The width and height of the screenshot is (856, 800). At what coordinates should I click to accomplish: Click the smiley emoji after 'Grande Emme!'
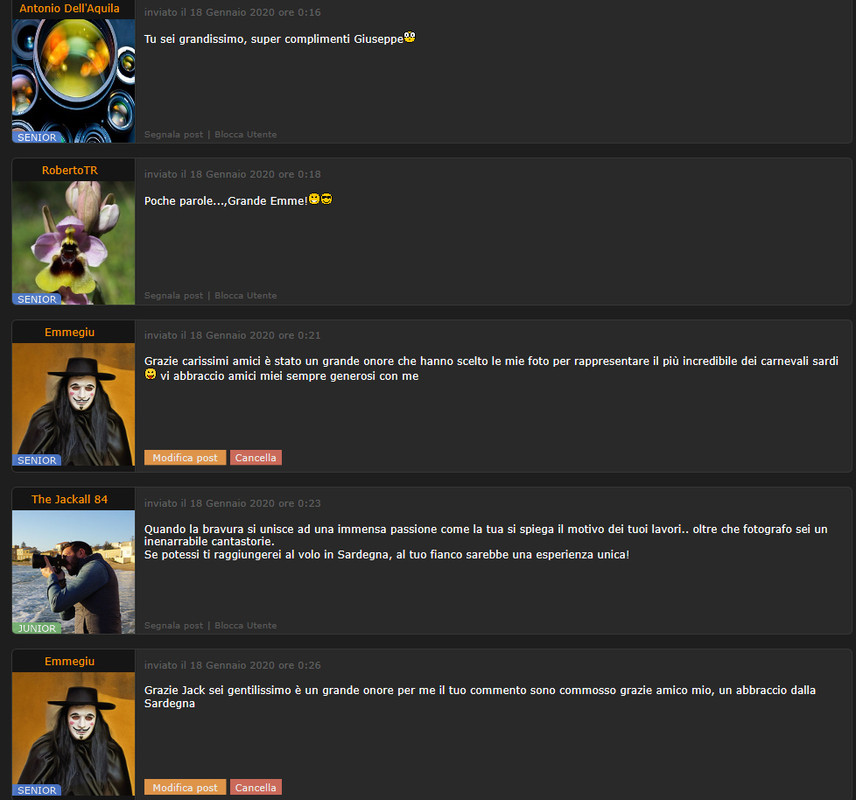click(x=314, y=199)
